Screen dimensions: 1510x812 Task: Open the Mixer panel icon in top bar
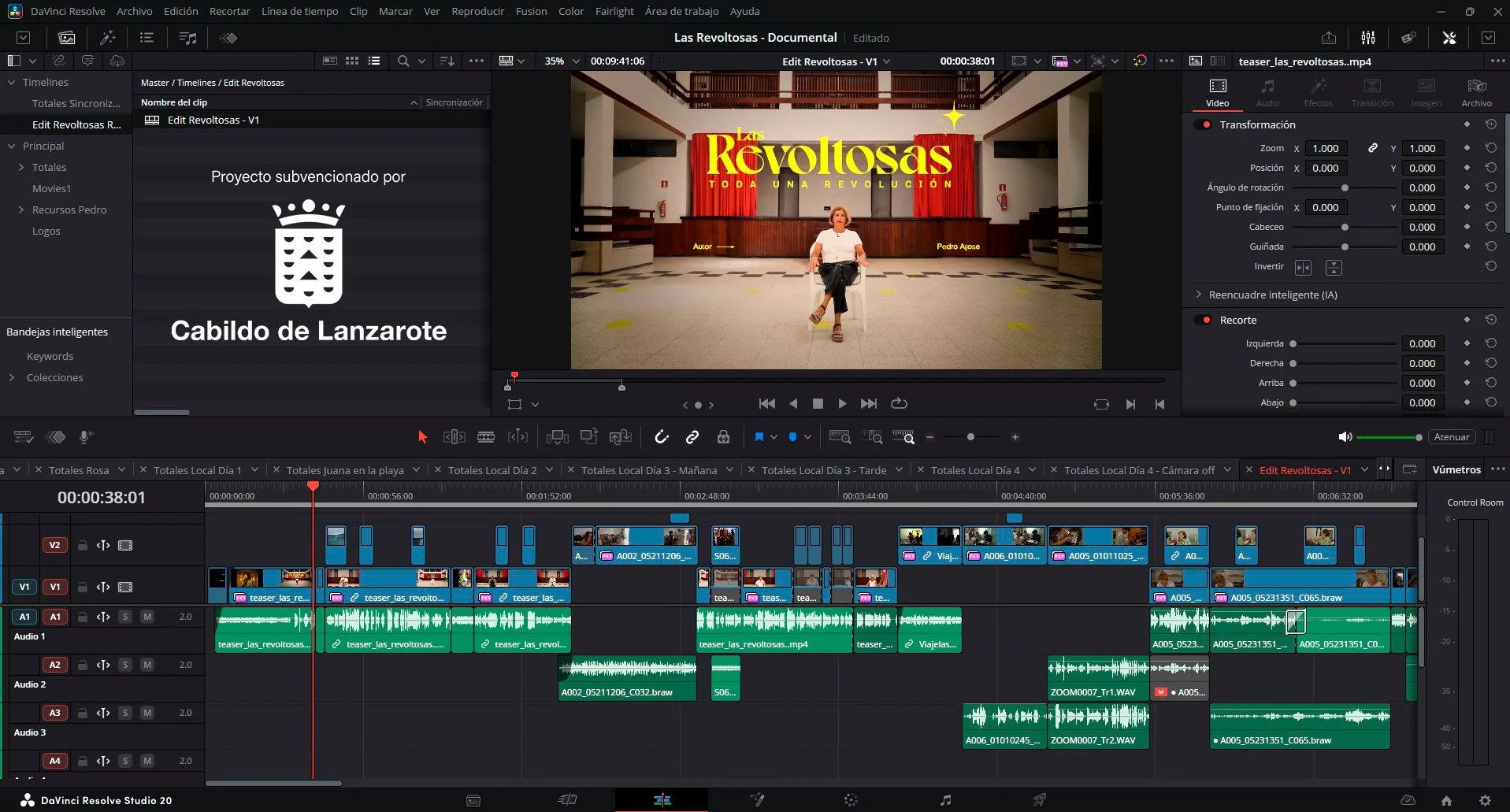(x=1368, y=38)
